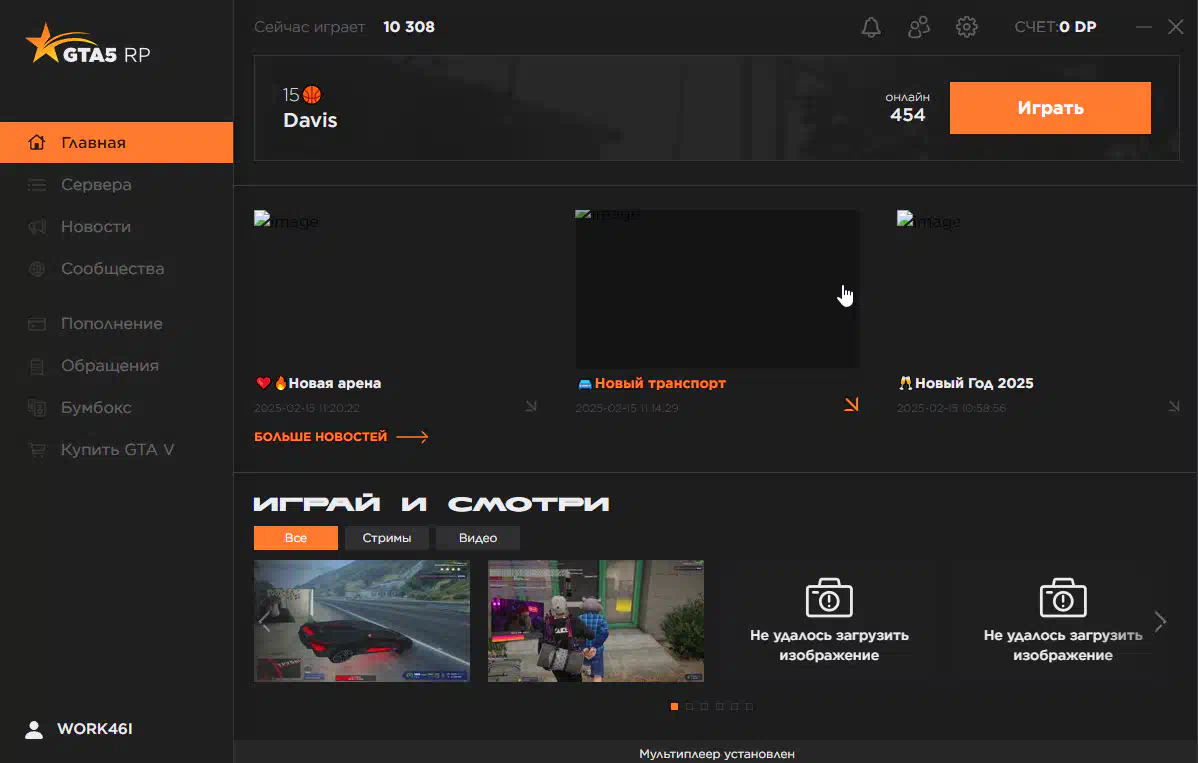Screen dimensions: 1198x763
Task: Open Новости in the sidebar
Action: pyautogui.click(x=96, y=227)
